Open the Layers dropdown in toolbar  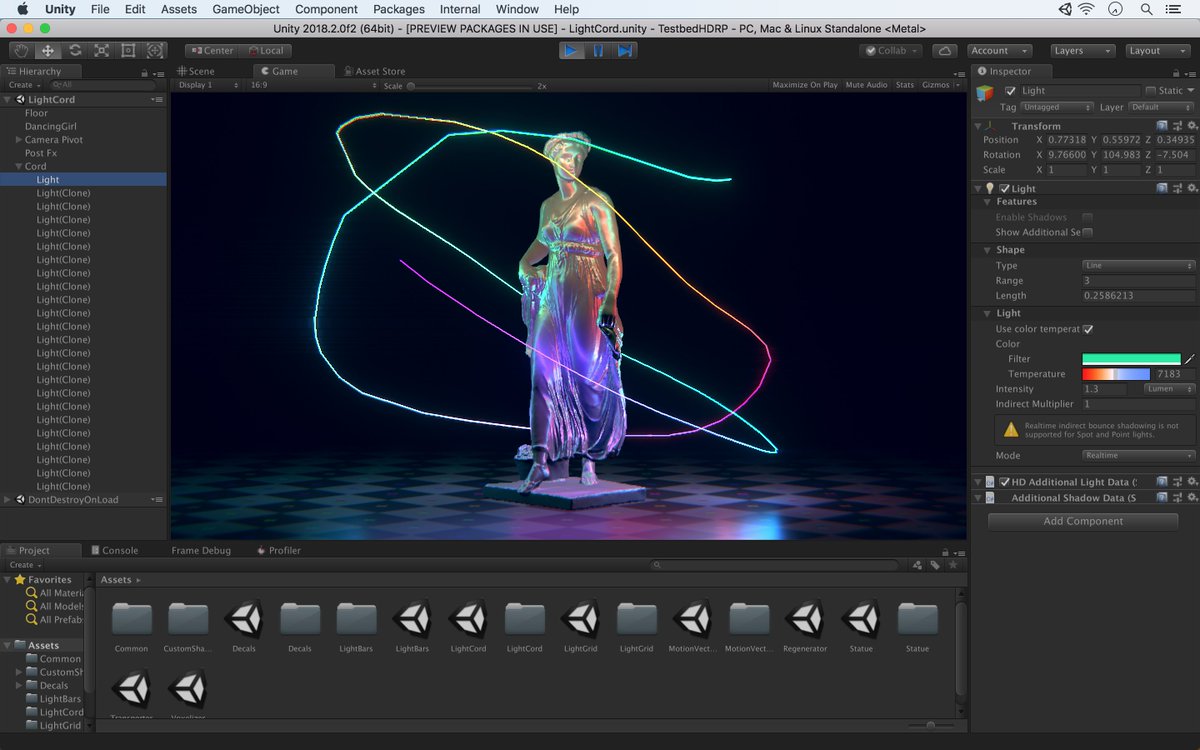(x=1082, y=50)
